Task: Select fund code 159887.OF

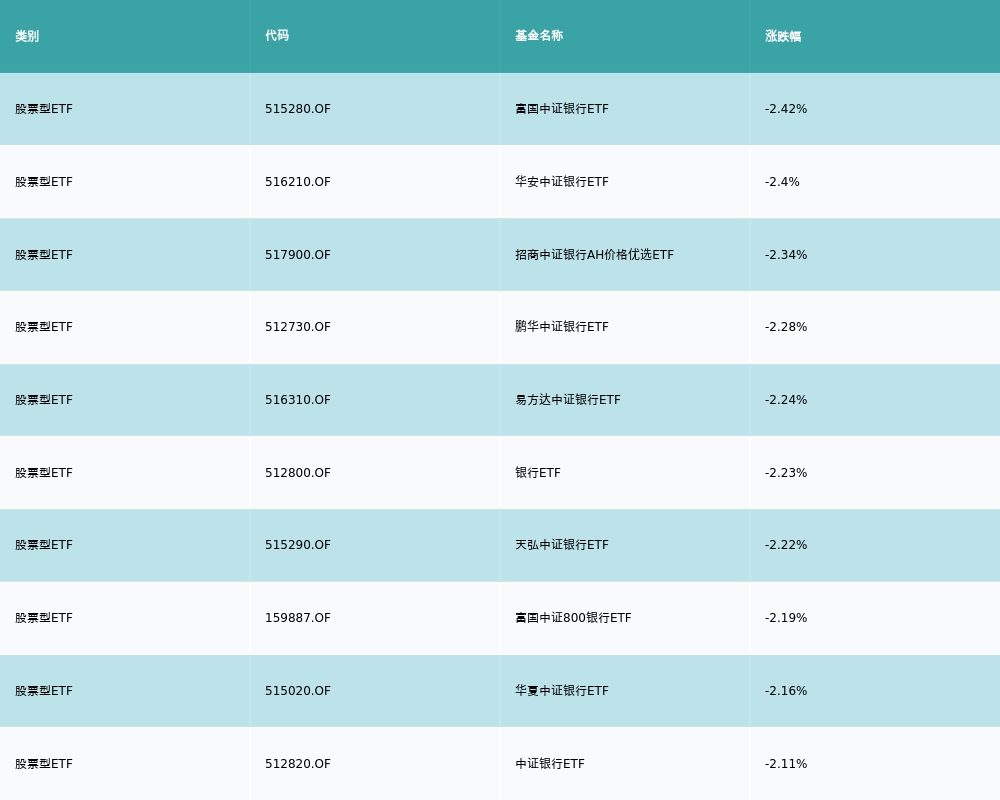Action: [298, 618]
